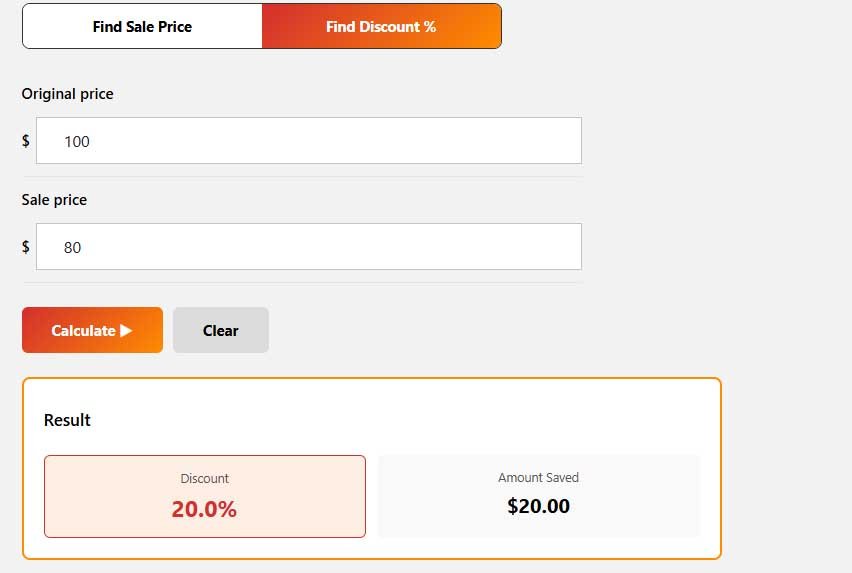Select the Discount result card
Screen dimensions: 852x573
(205, 496)
